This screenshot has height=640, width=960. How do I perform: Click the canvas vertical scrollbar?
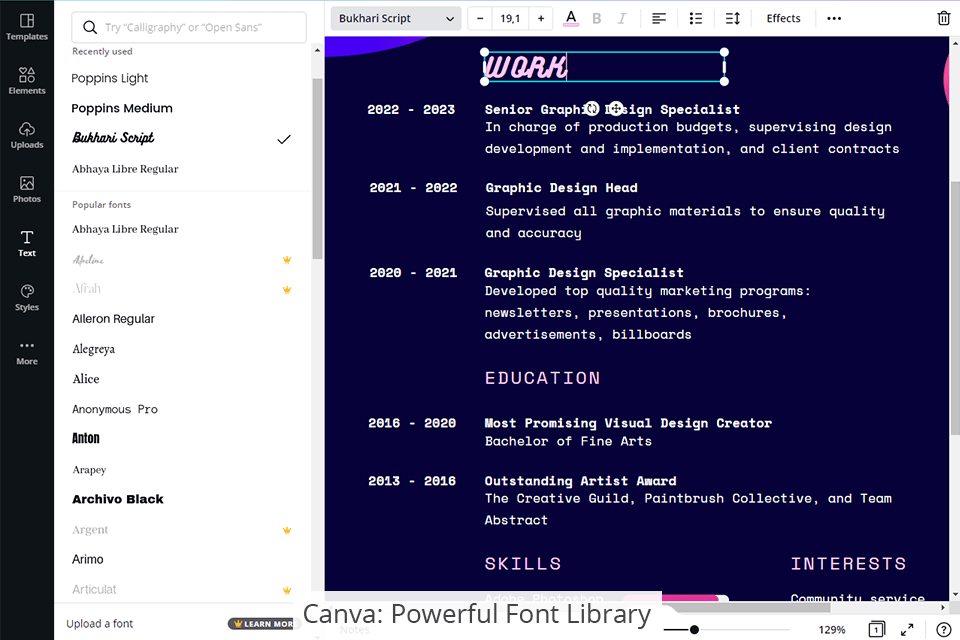(954, 308)
